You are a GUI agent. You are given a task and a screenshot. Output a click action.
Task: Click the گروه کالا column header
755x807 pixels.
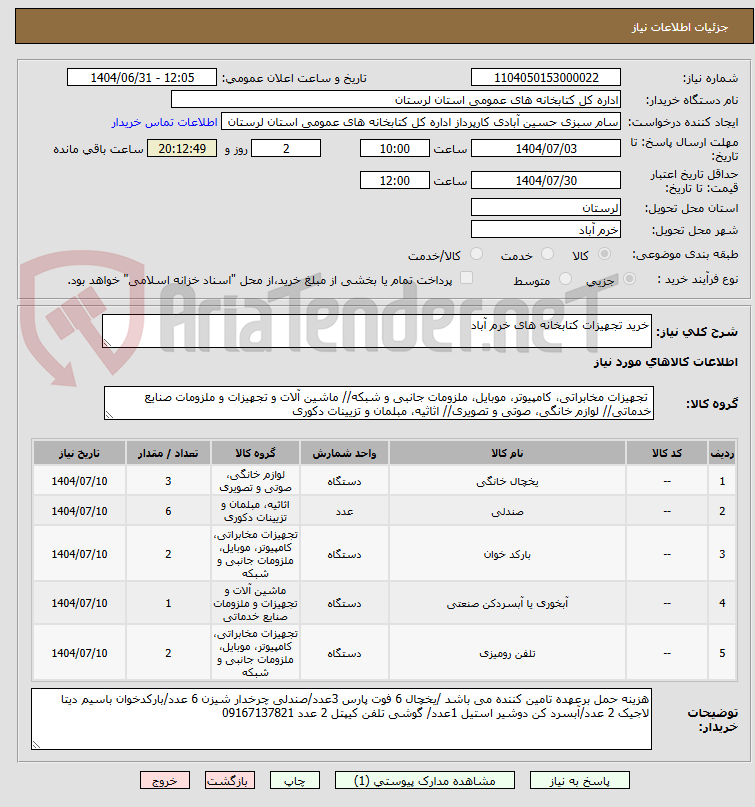(x=255, y=453)
